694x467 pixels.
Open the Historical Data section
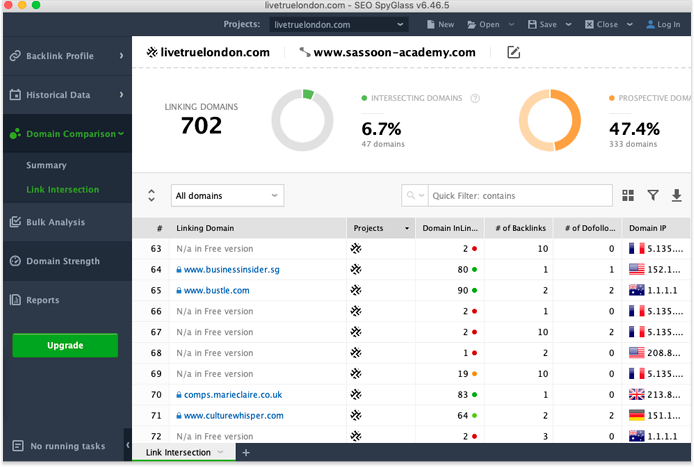click(67, 95)
